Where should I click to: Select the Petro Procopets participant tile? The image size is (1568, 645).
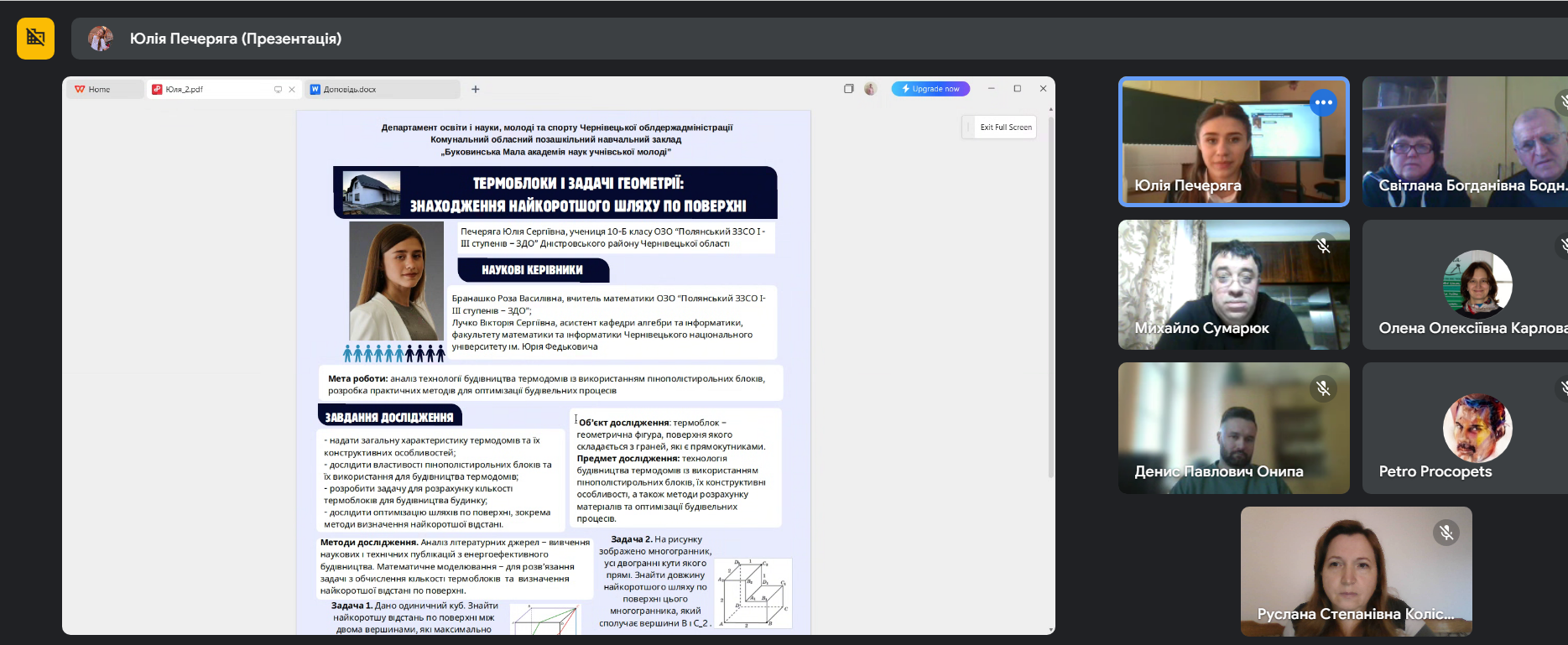1465,428
